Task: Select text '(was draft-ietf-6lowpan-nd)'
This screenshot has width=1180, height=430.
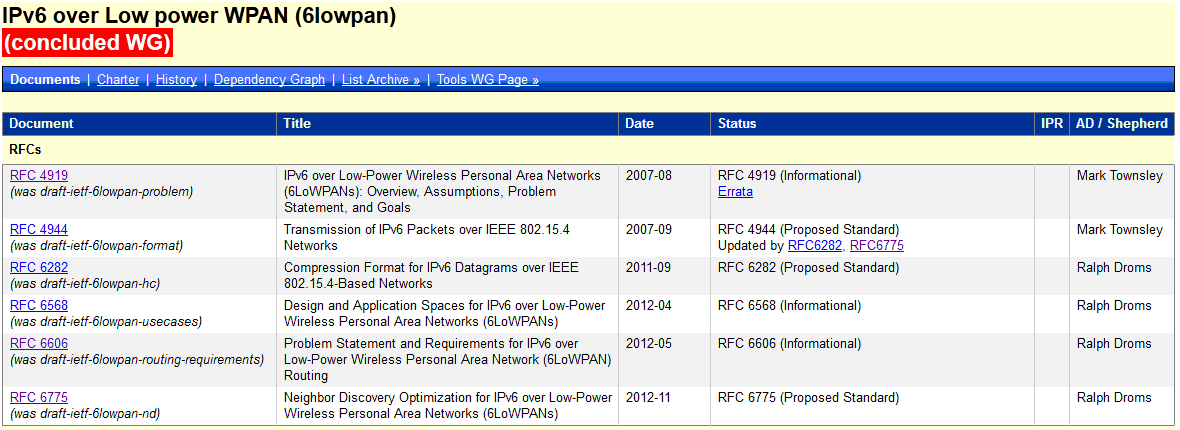Action: coord(85,414)
